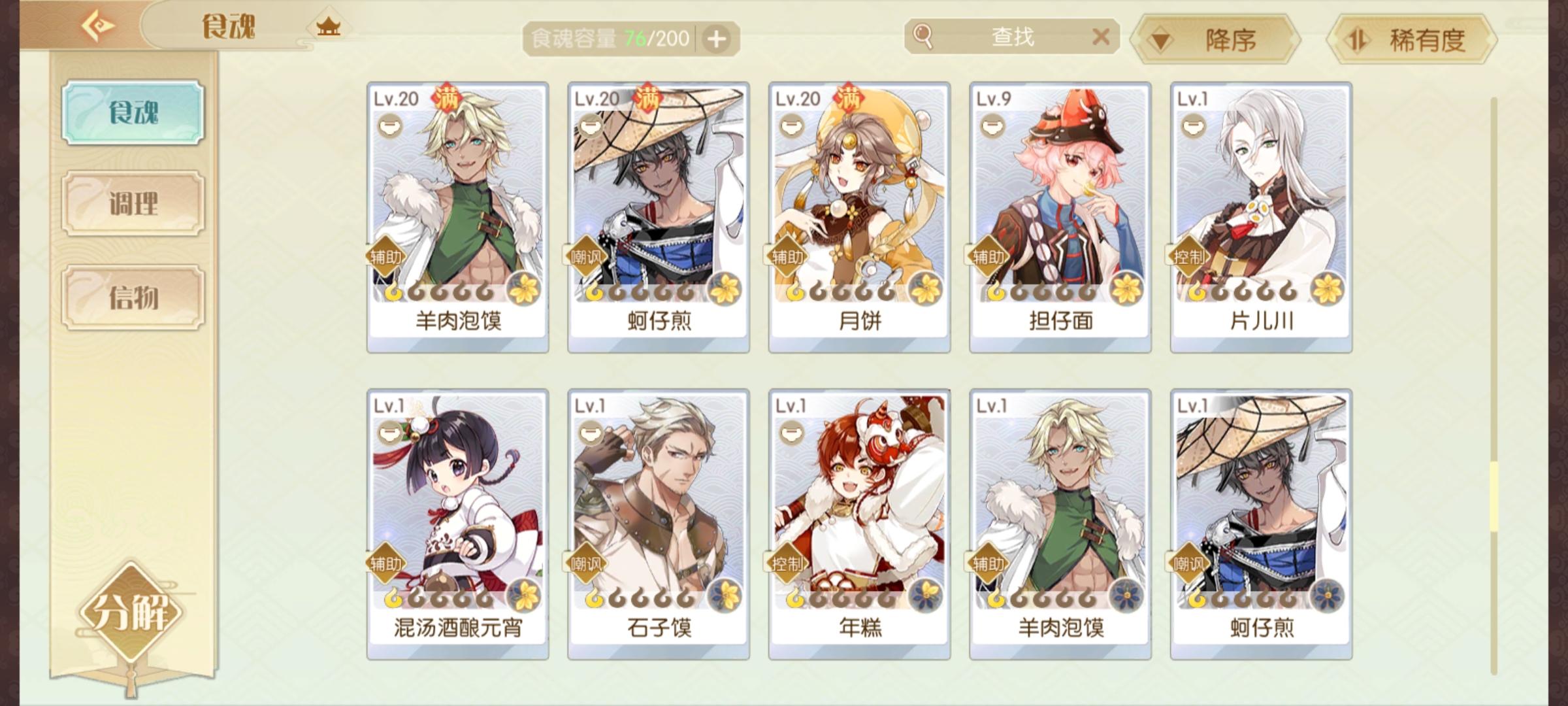Image resolution: width=1568 pixels, height=706 pixels.
Task: Open the pavilion home icon
Action: (x=328, y=26)
